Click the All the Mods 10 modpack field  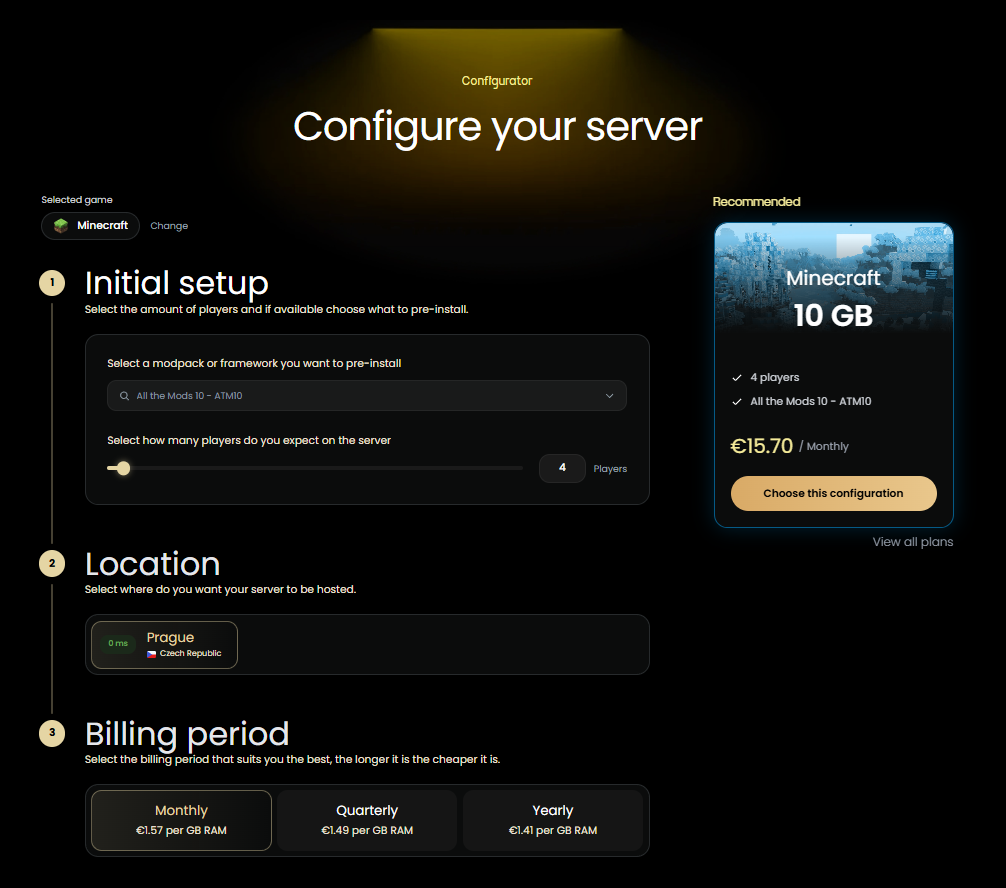pos(367,395)
